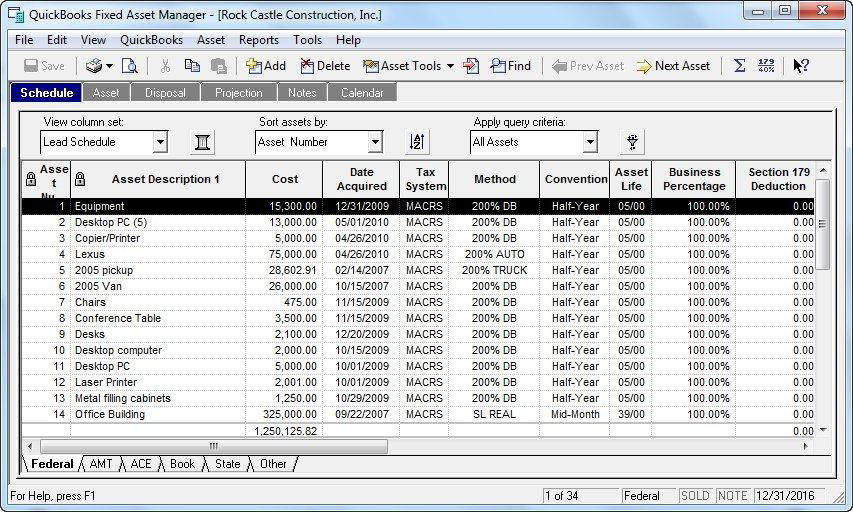Open the Asset Tools button
This screenshot has width=853, height=512.
coord(402,66)
